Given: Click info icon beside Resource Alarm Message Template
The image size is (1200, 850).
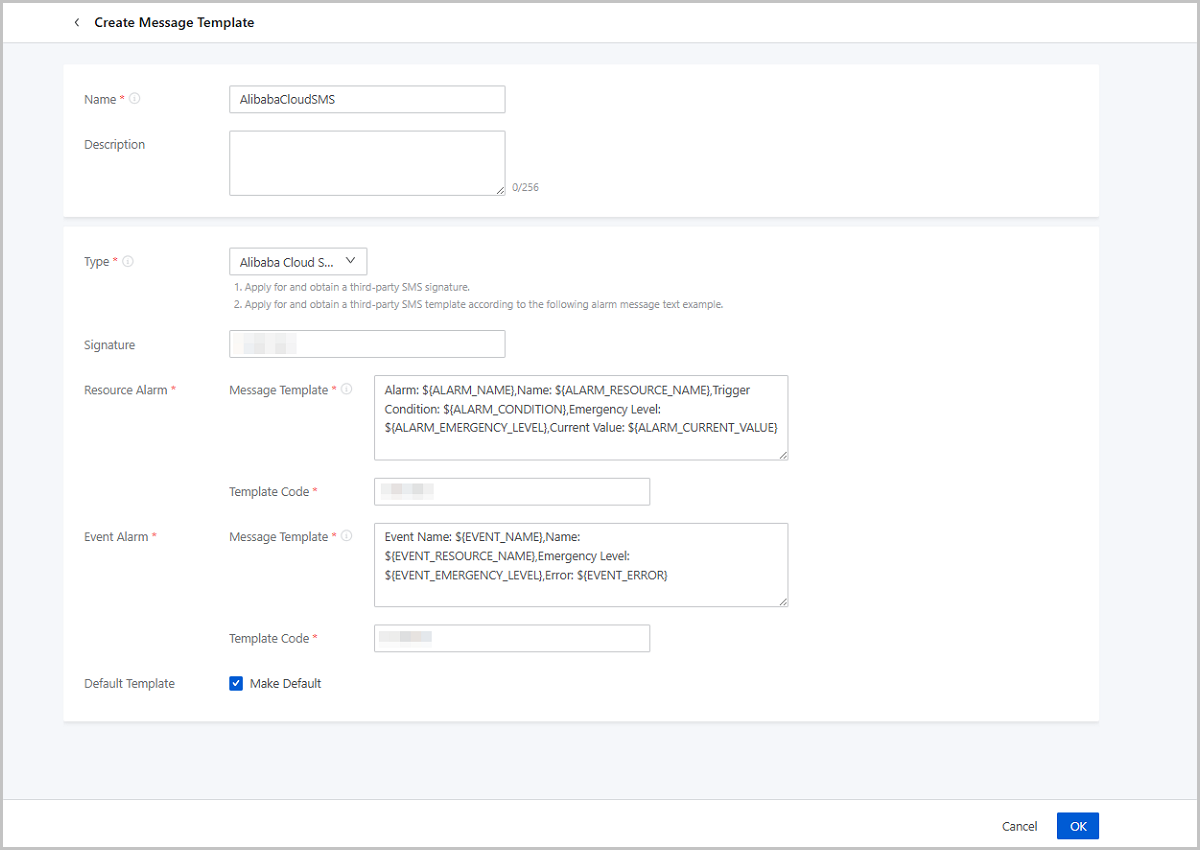Looking at the screenshot, I should click(347, 389).
